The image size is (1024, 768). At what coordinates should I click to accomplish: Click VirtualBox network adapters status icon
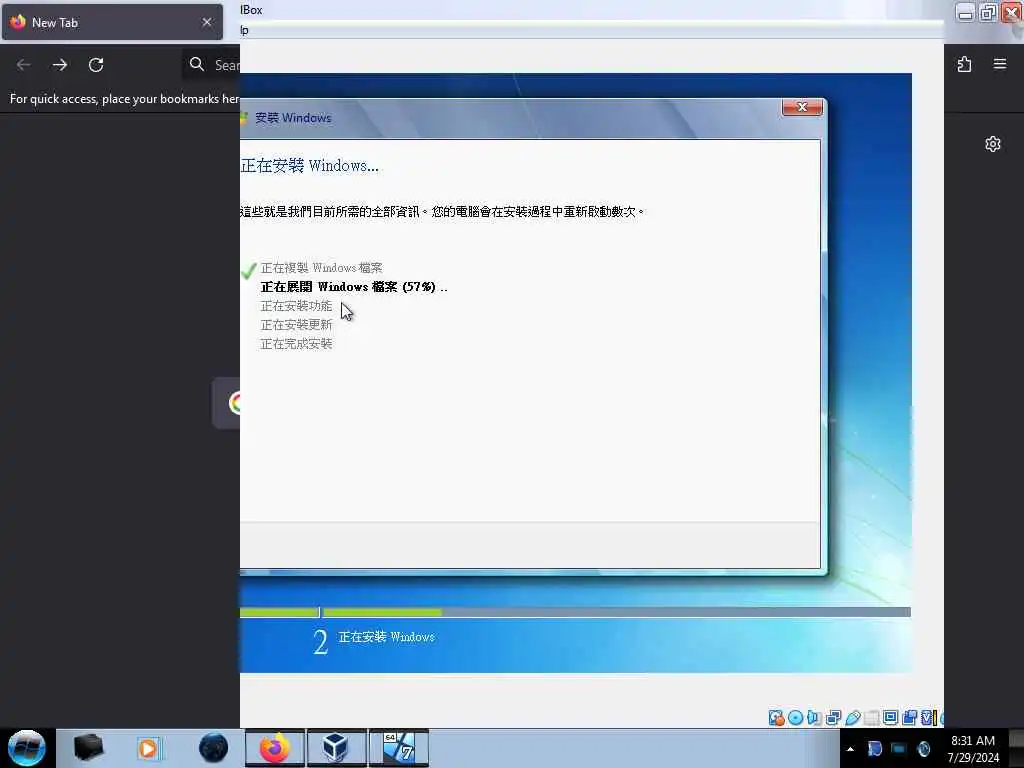click(x=833, y=718)
